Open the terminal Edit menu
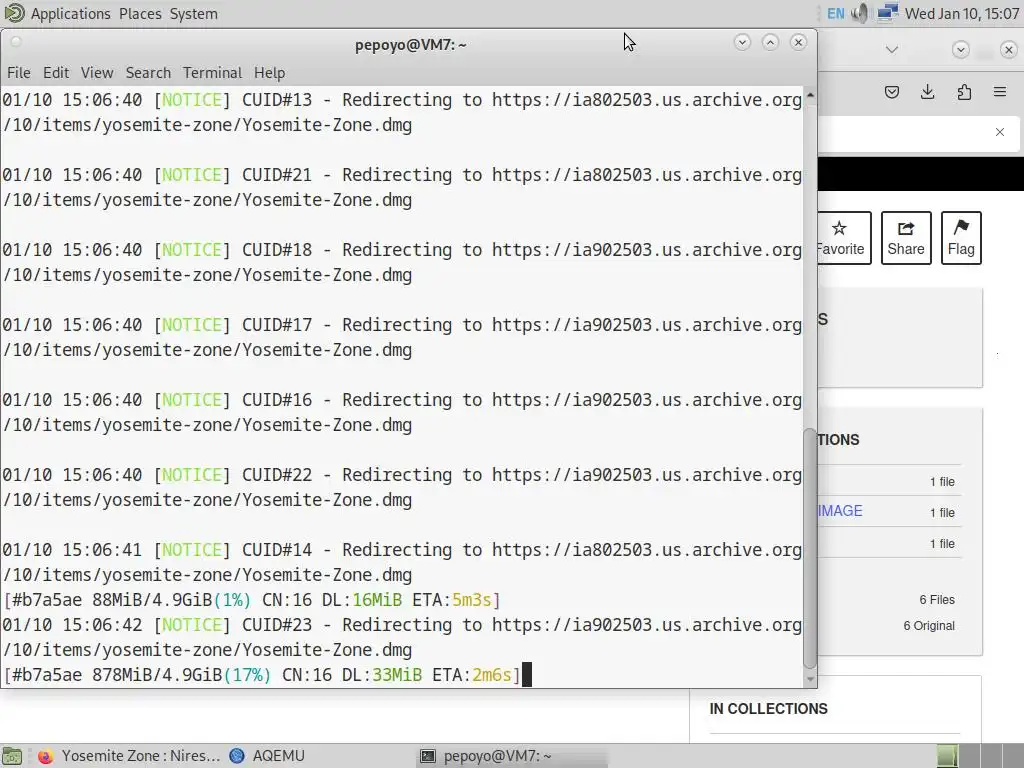The width and height of the screenshot is (1024, 768). coord(56,72)
